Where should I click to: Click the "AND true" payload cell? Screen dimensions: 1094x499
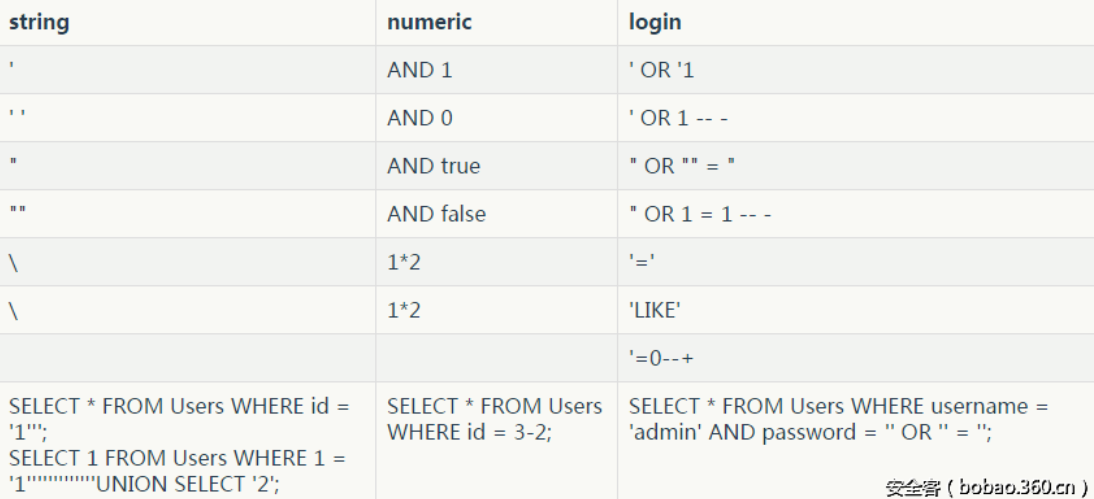[433, 166]
